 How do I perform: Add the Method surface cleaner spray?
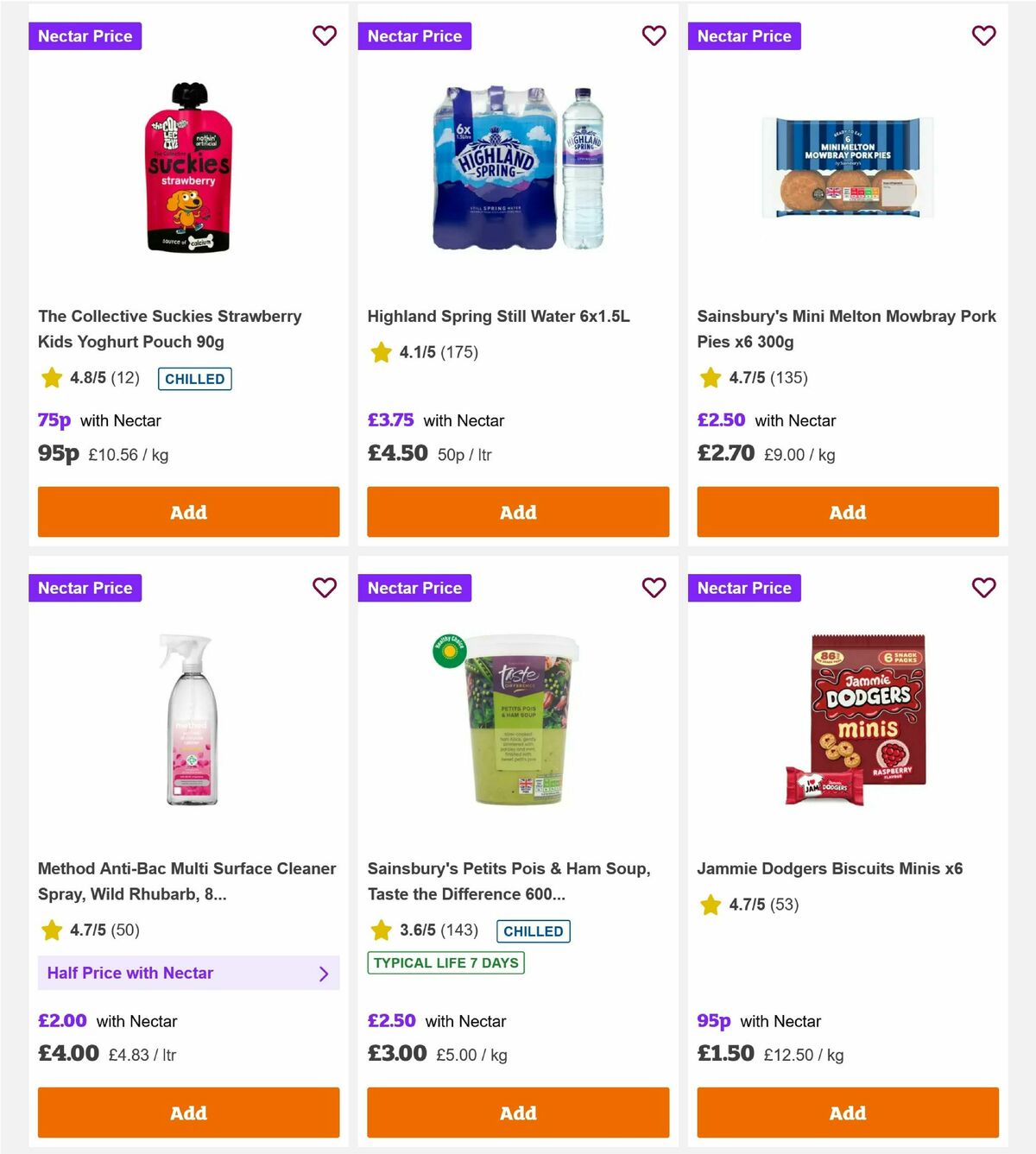point(188,1113)
